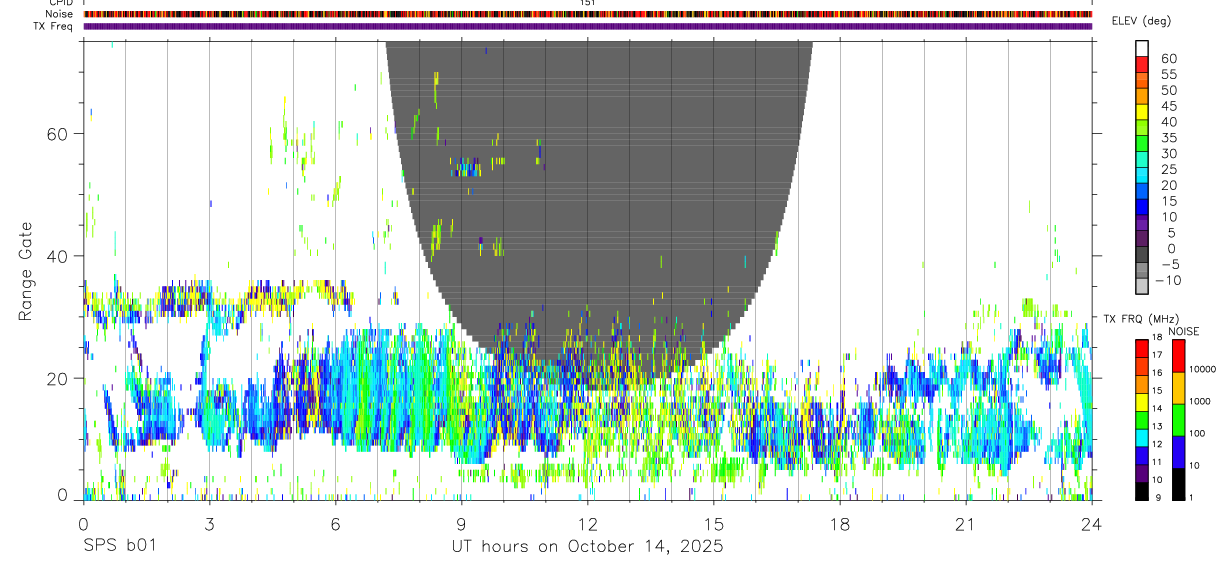Select the red swatch in TX FRQ legend
Viewport: 1228px width, 567px height.
pos(1141,348)
